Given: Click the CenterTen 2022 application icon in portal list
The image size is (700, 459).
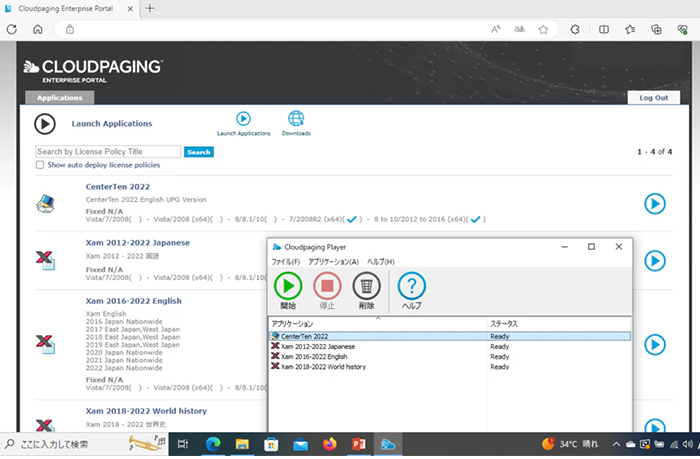Looking at the screenshot, I should pos(45,204).
